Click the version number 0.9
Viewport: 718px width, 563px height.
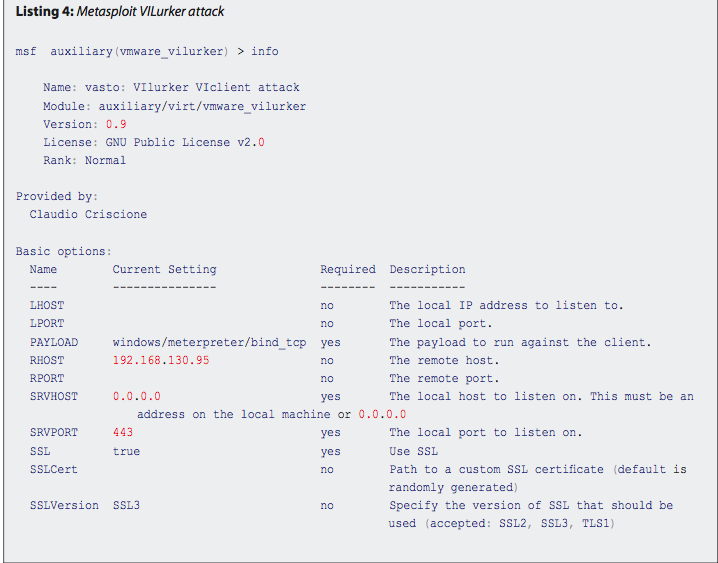click(116, 124)
